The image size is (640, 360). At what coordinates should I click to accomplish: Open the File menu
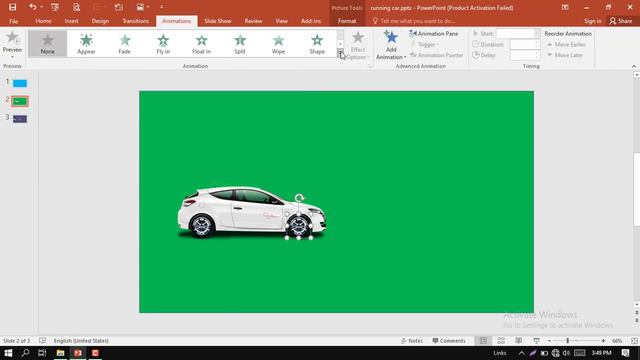click(x=13, y=21)
